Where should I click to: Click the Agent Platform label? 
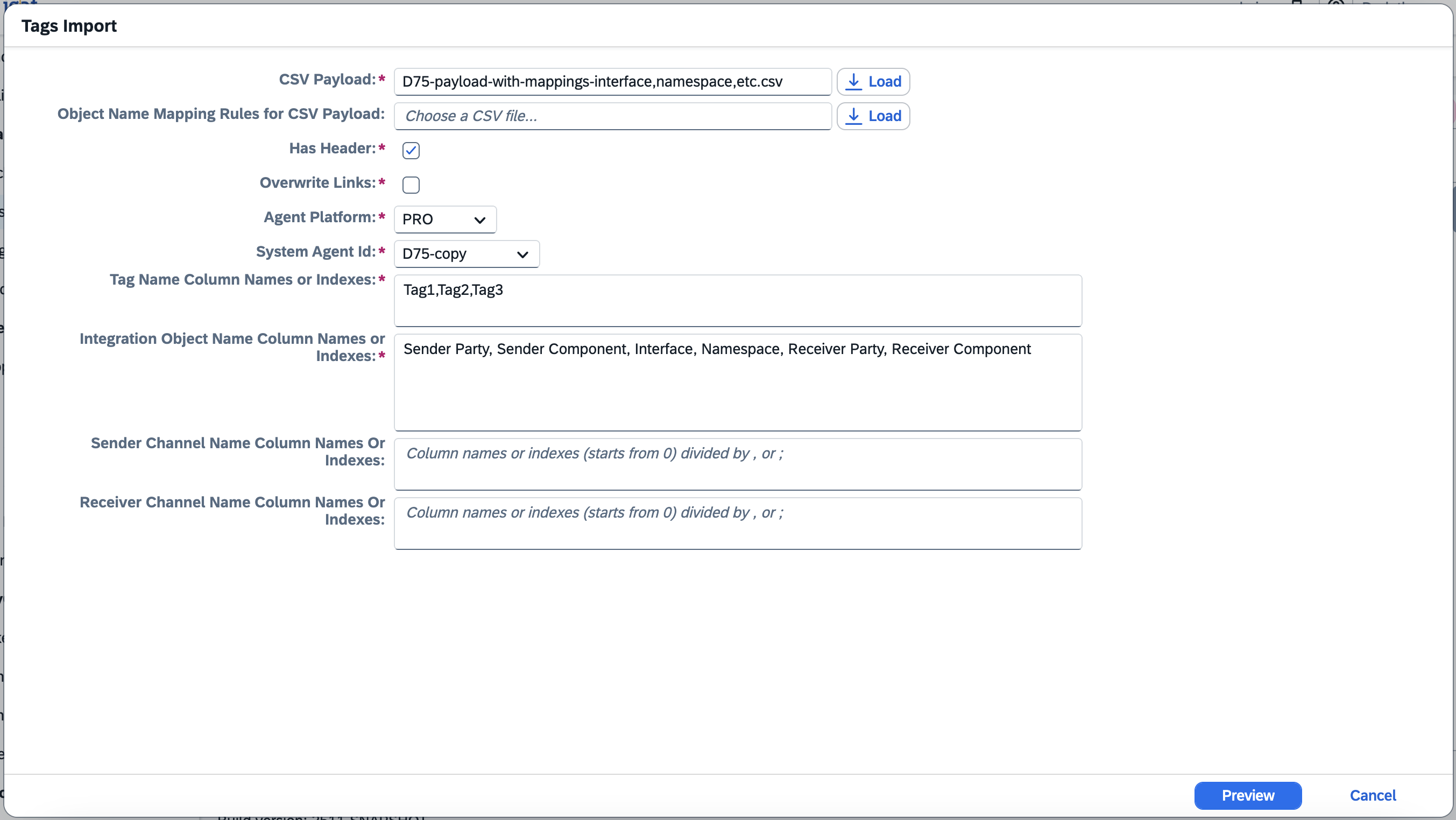320,217
